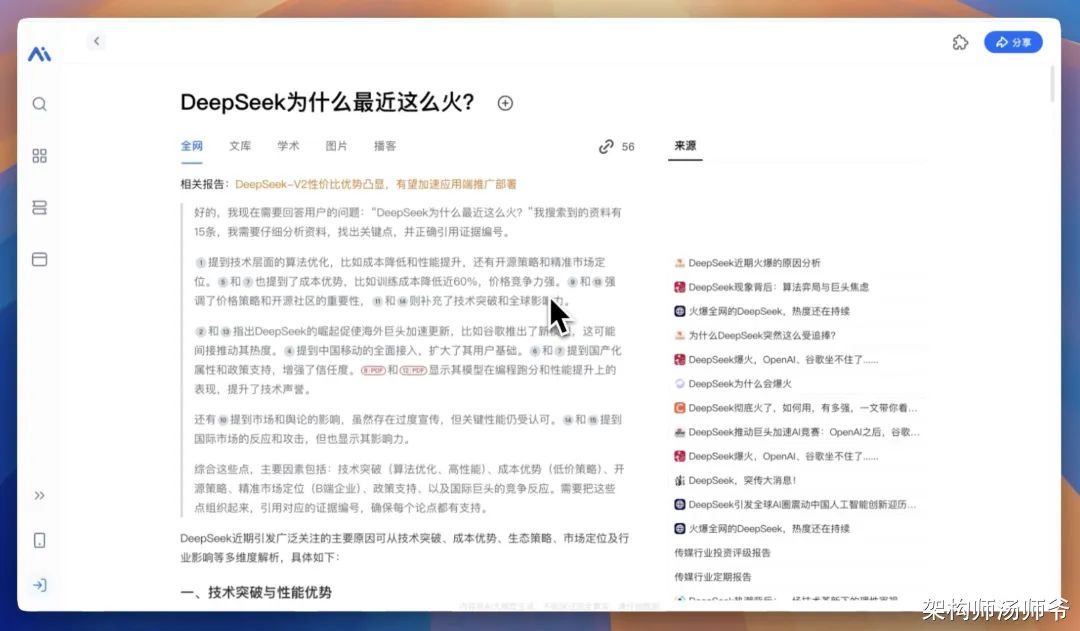The image size is (1080, 631).
Task: Click the plus icon beside the question title
Action: [x=505, y=103]
